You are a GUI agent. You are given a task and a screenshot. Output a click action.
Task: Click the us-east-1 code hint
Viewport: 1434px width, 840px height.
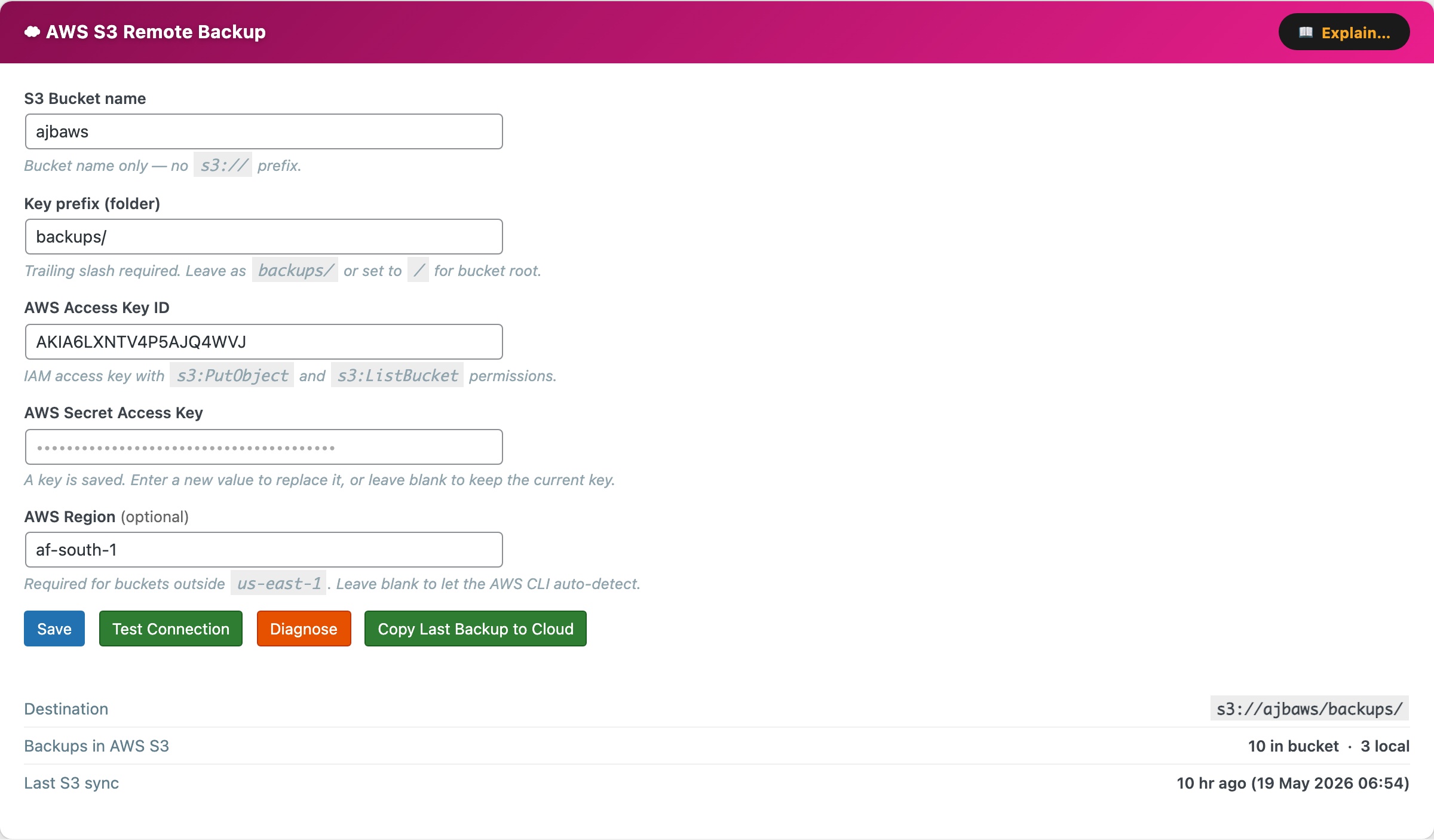click(279, 583)
